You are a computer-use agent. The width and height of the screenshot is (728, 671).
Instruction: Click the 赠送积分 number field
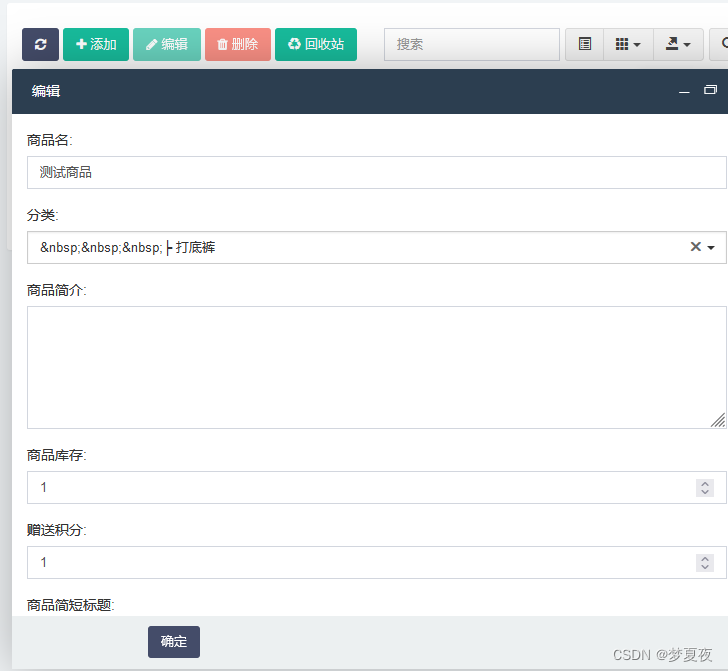(377, 562)
